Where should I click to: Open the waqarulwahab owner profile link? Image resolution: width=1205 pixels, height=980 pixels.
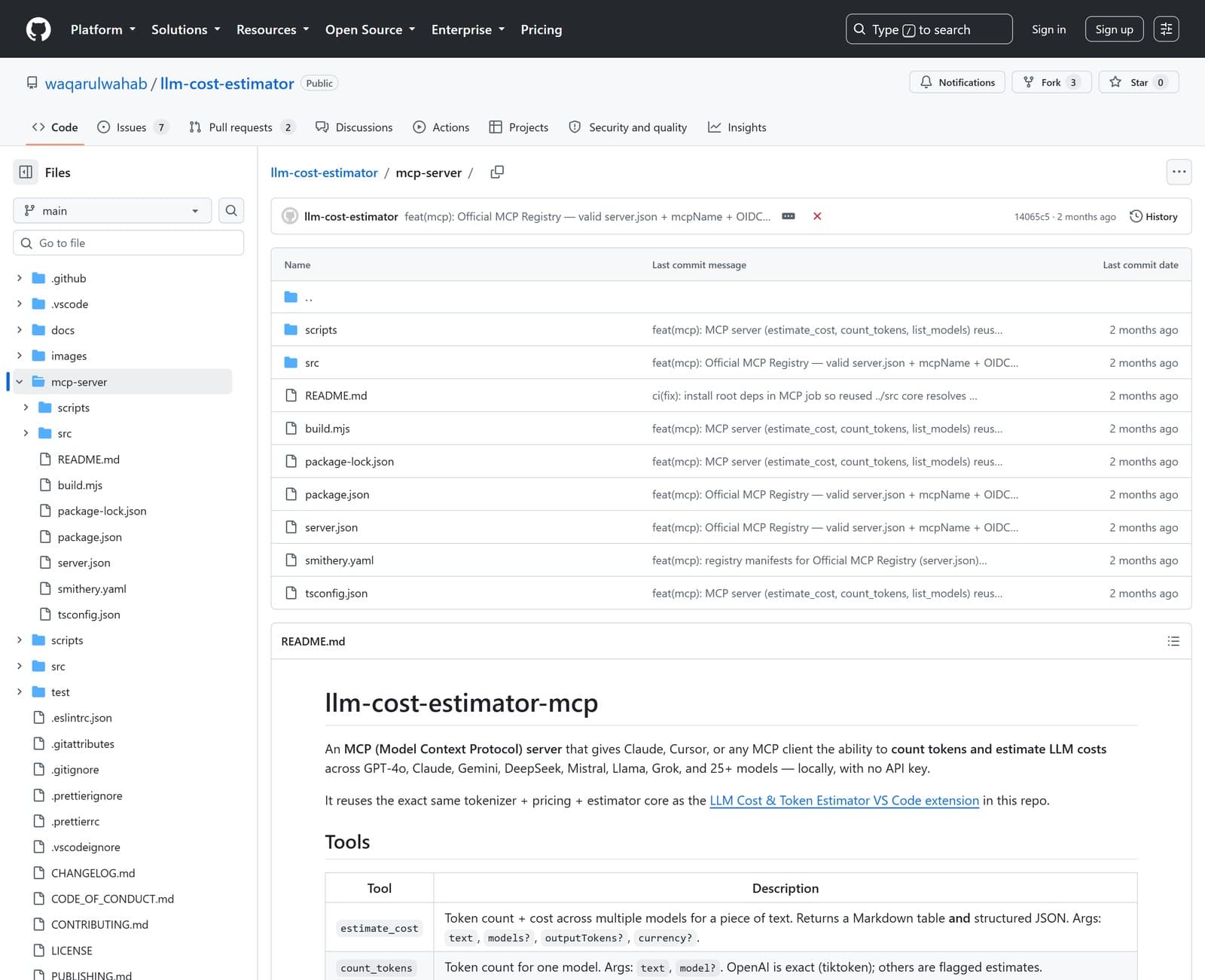(96, 84)
